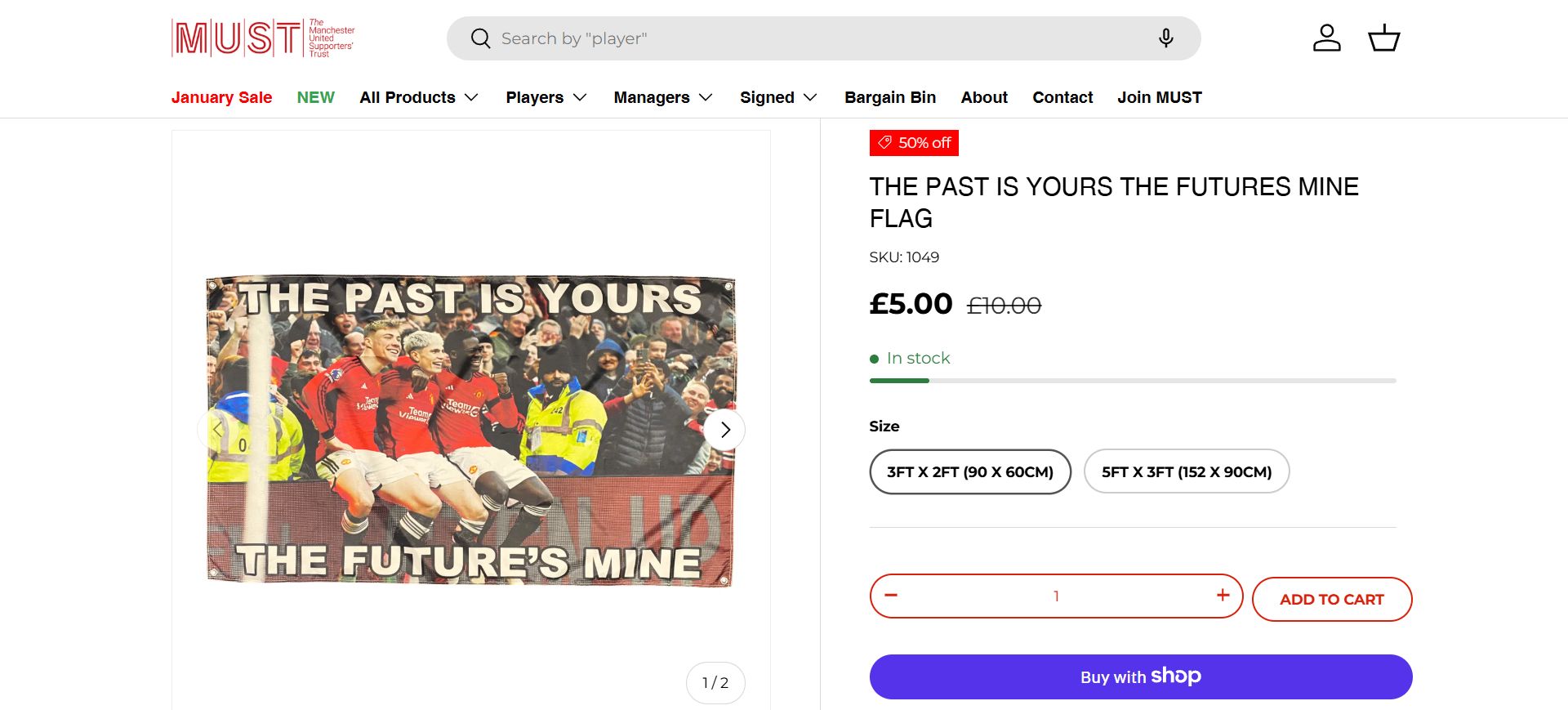Expand the Signed dropdown menu
Viewport: 1568px width, 710px height.
click(x=778, y=98)
